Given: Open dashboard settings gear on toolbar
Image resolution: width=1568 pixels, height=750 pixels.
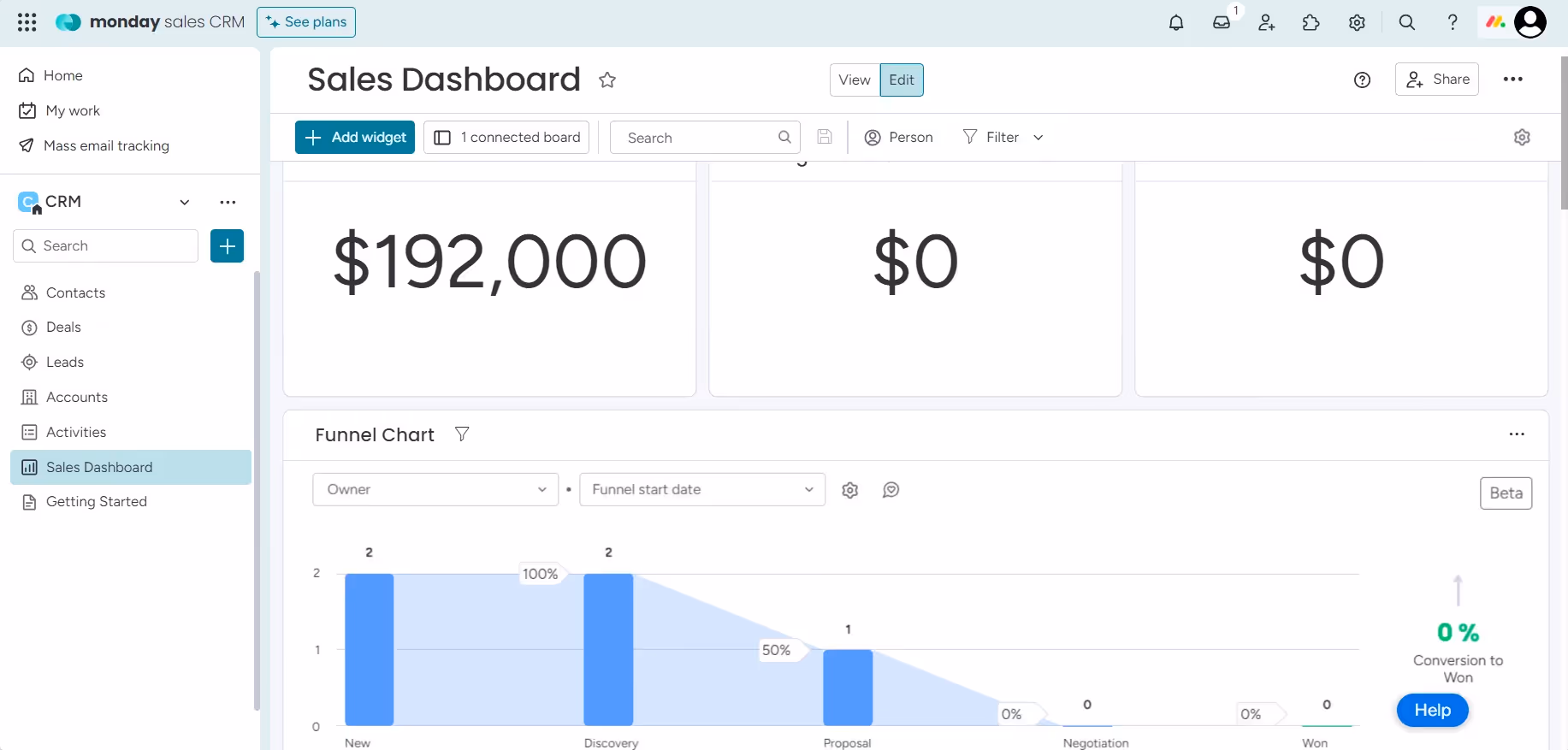Looking at the screenshot, I should pos(1522,137).
